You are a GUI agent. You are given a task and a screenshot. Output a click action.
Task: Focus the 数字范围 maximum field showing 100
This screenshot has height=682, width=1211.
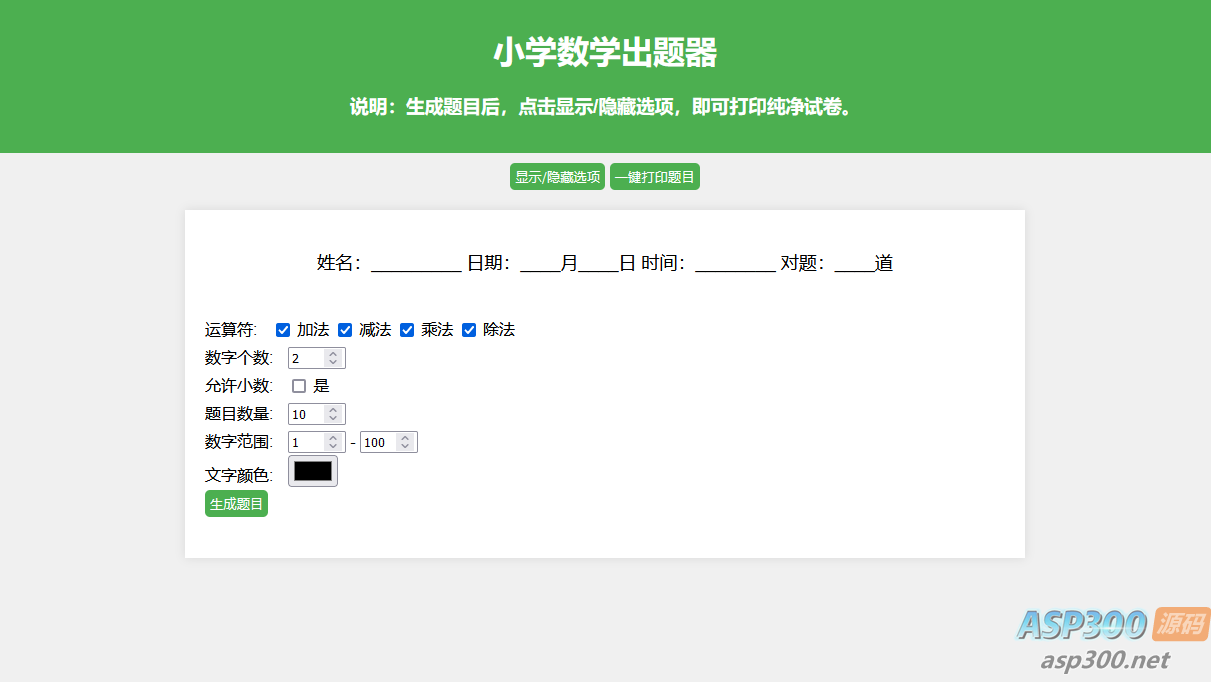tap(378, 442)
